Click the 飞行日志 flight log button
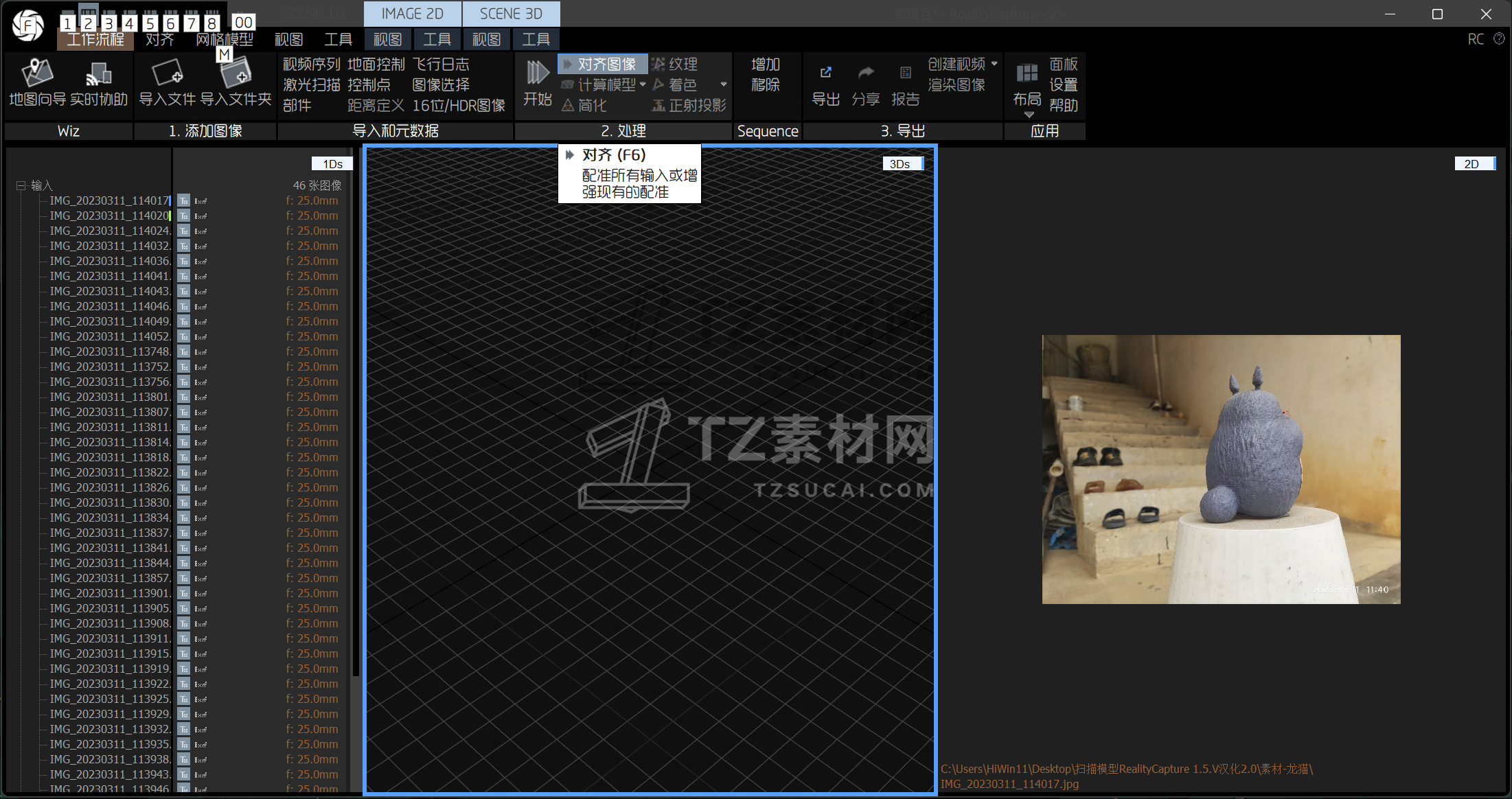 coord(440,64)
